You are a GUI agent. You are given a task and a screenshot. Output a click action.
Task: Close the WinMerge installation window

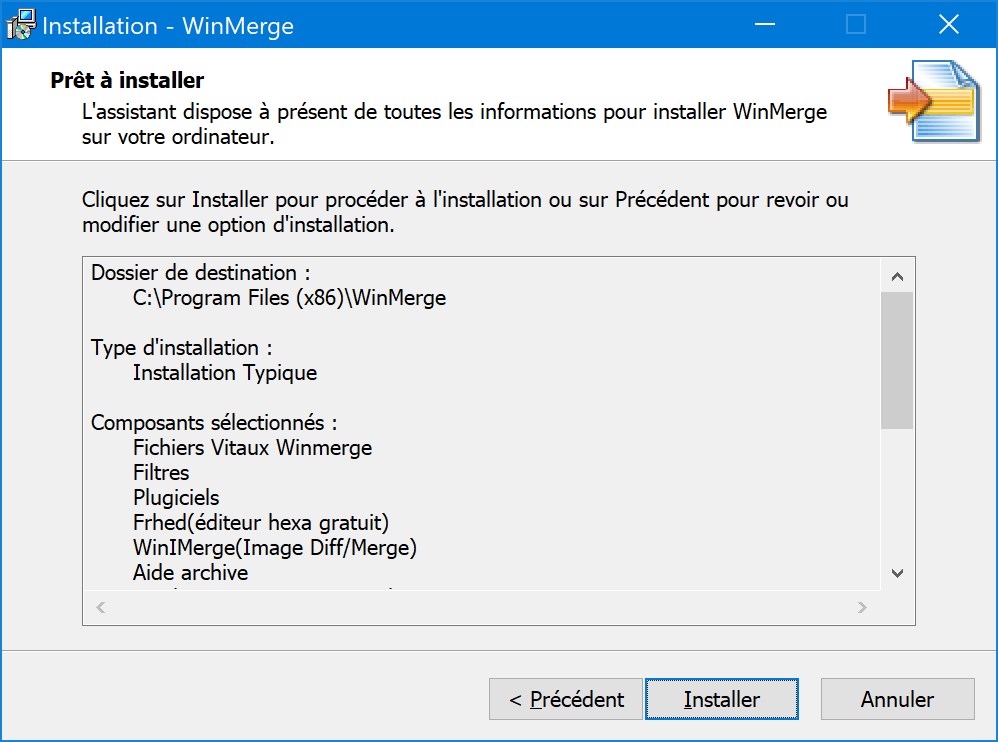(x=948, y=25)
